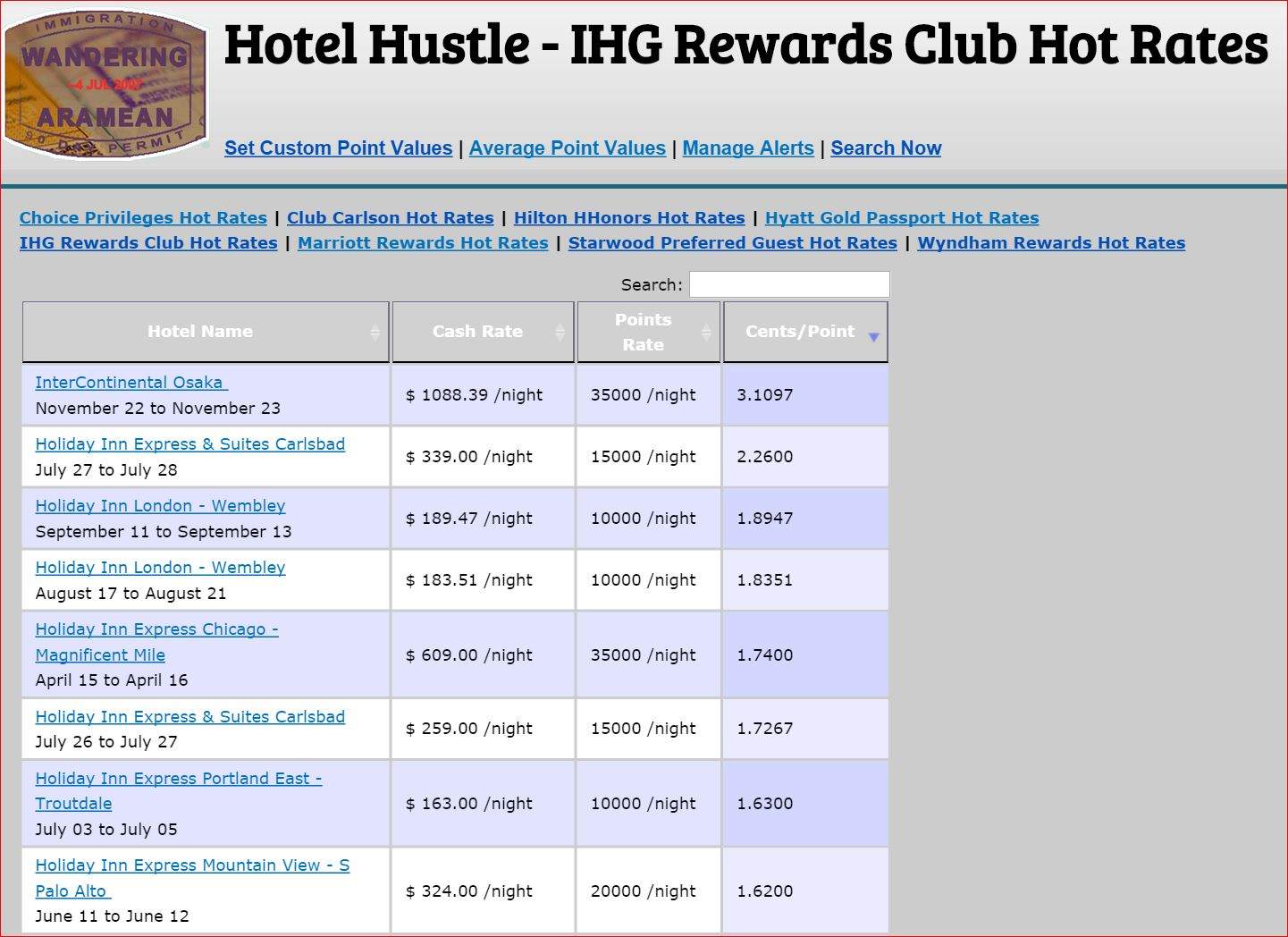Go to Manage Alerts
The height and width of the screenshot is (937, 1288).
pyautogui.click(x=747, y=148)
